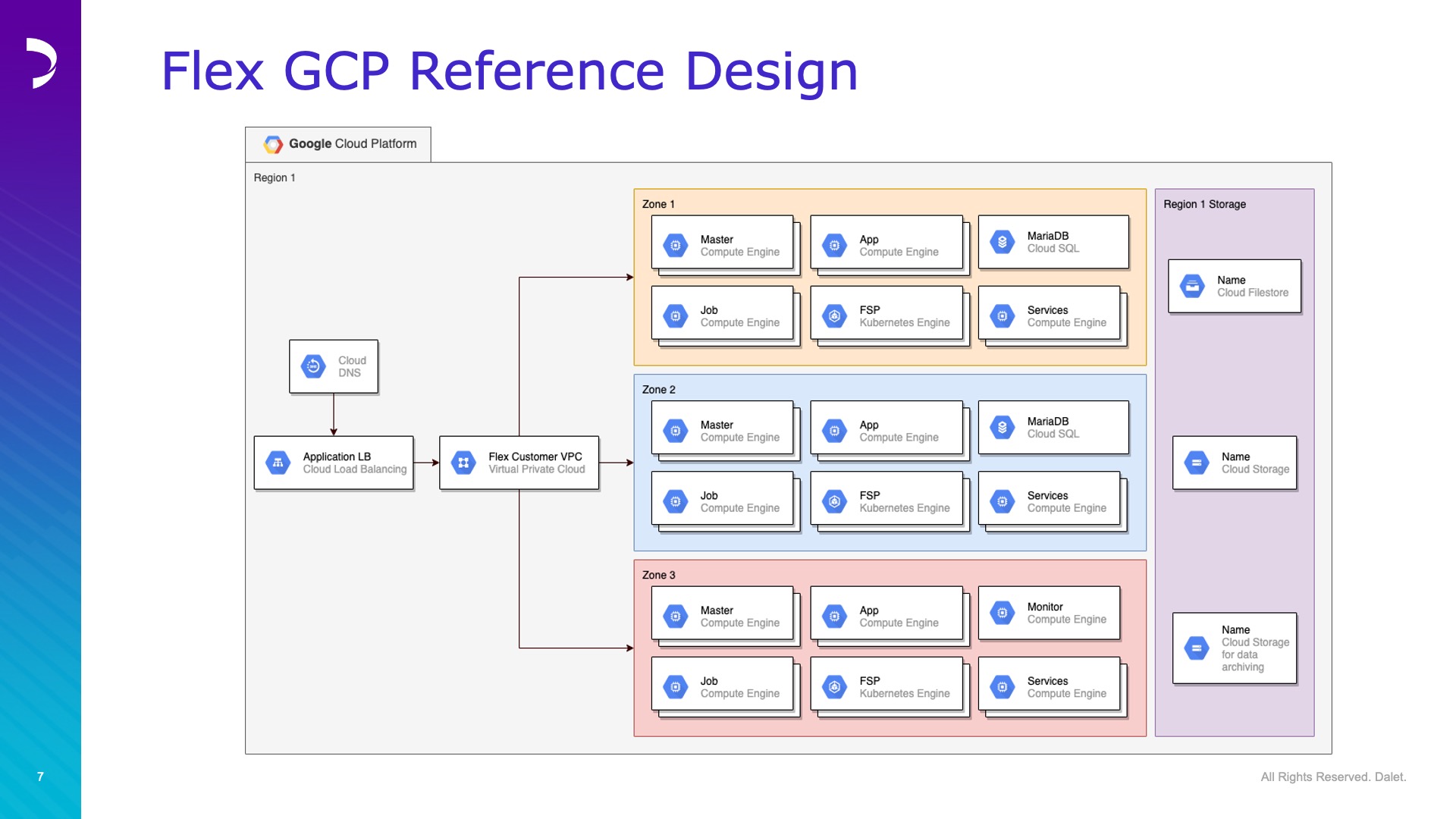The width and height of the screenshot is (1456, 819).
Task: Click the Application LB label
Action: pos(337,457)
